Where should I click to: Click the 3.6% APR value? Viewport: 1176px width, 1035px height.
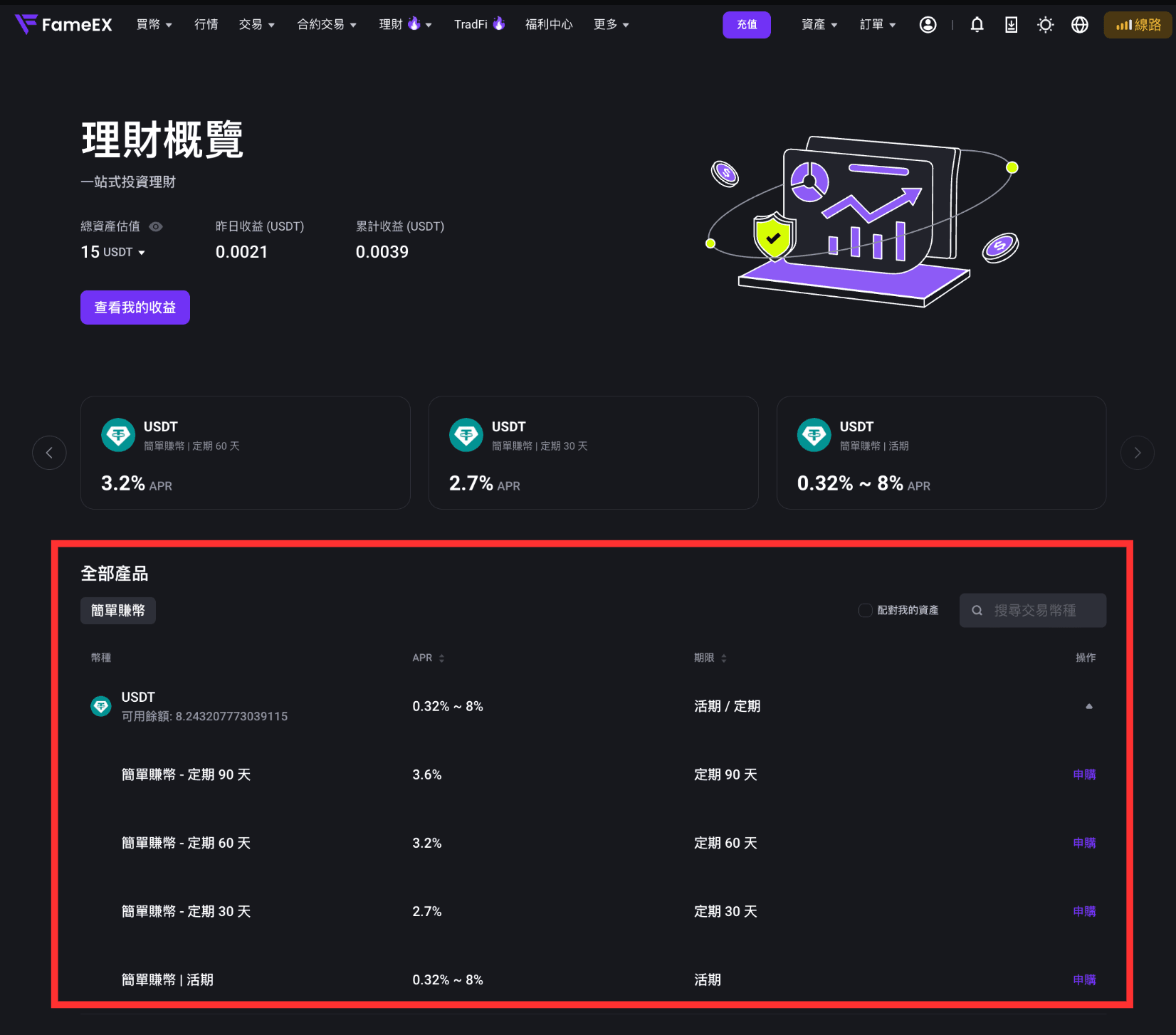pos(427,774)
